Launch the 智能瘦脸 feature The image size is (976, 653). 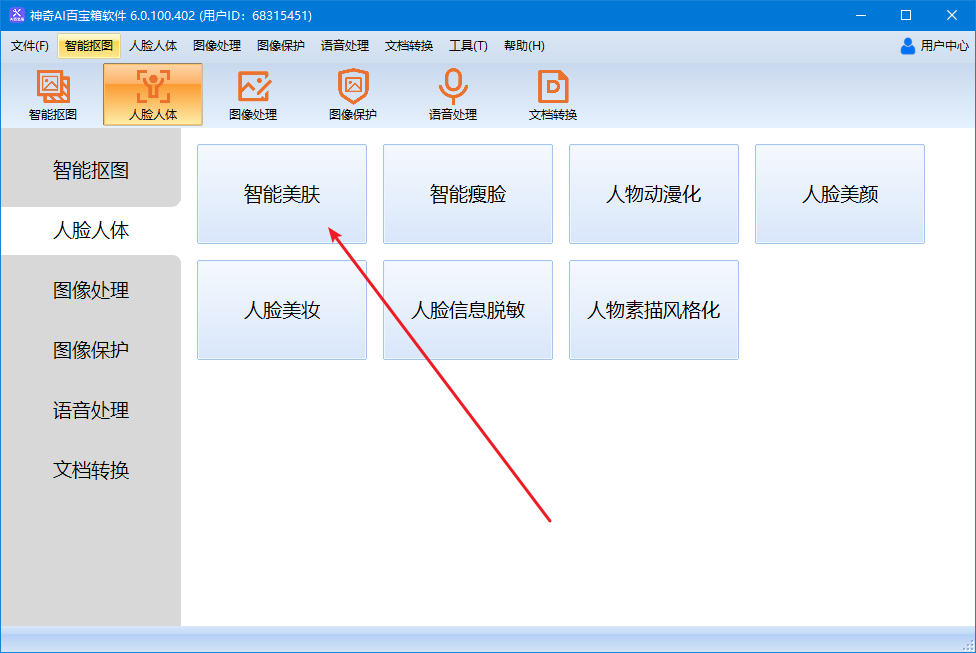tap(468, 194)
